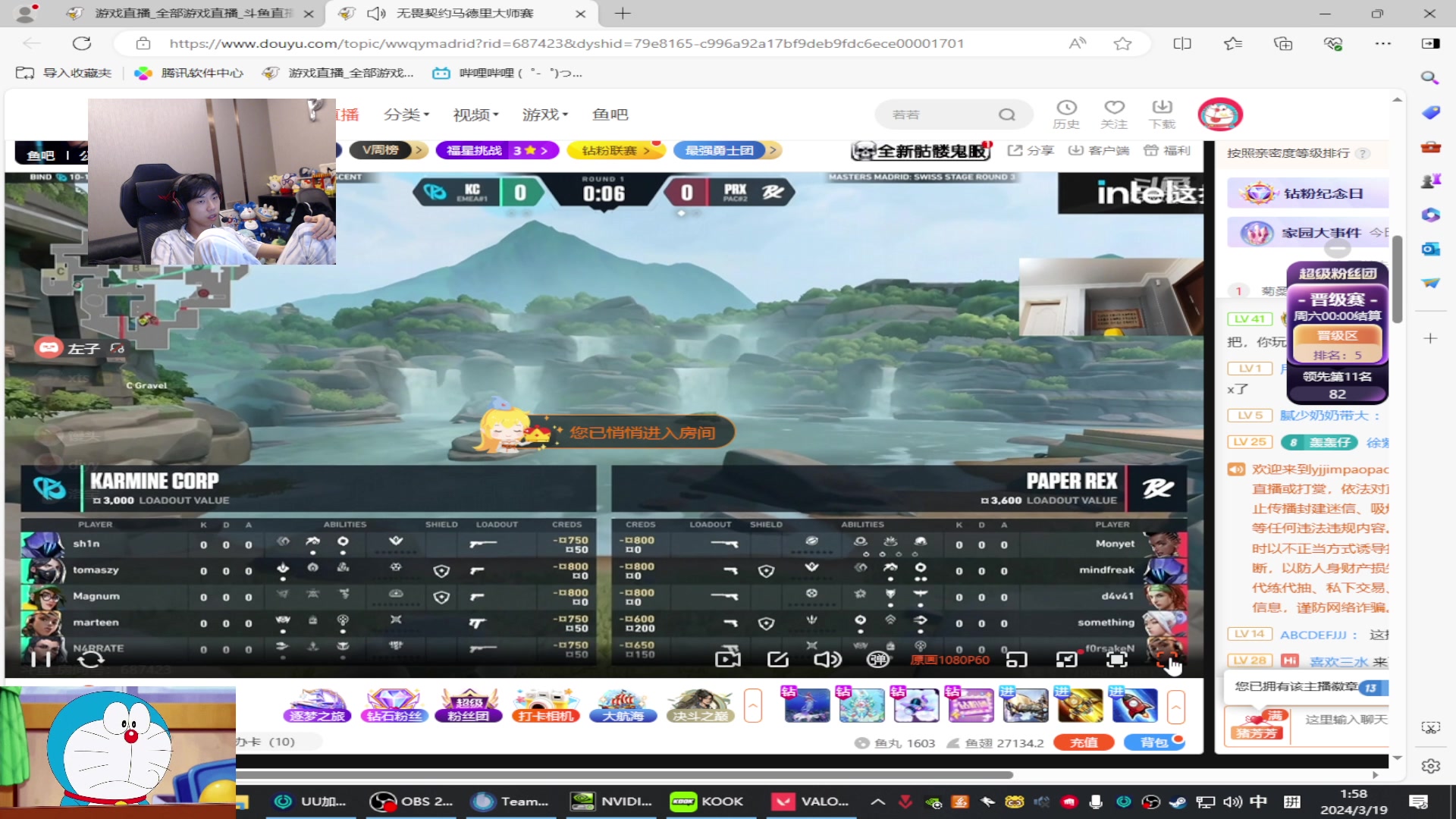Open the 历史 history icon
The width and height of the screenshot is (1456, 819).
coord(1066,115)
